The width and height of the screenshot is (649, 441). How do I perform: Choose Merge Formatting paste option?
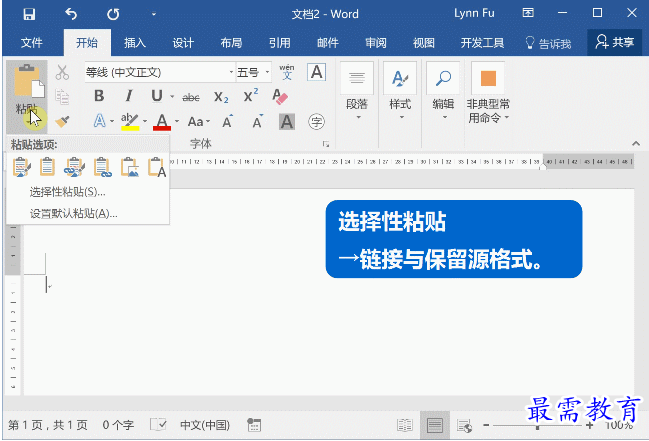pos(47,167)
